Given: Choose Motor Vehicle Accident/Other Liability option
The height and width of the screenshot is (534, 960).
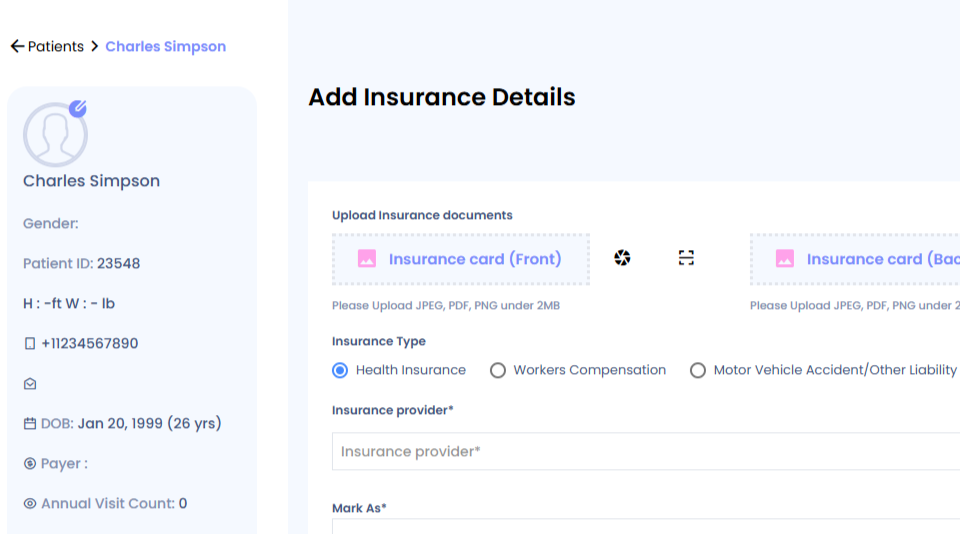Looking at the screenshot, I should point(698,370).
